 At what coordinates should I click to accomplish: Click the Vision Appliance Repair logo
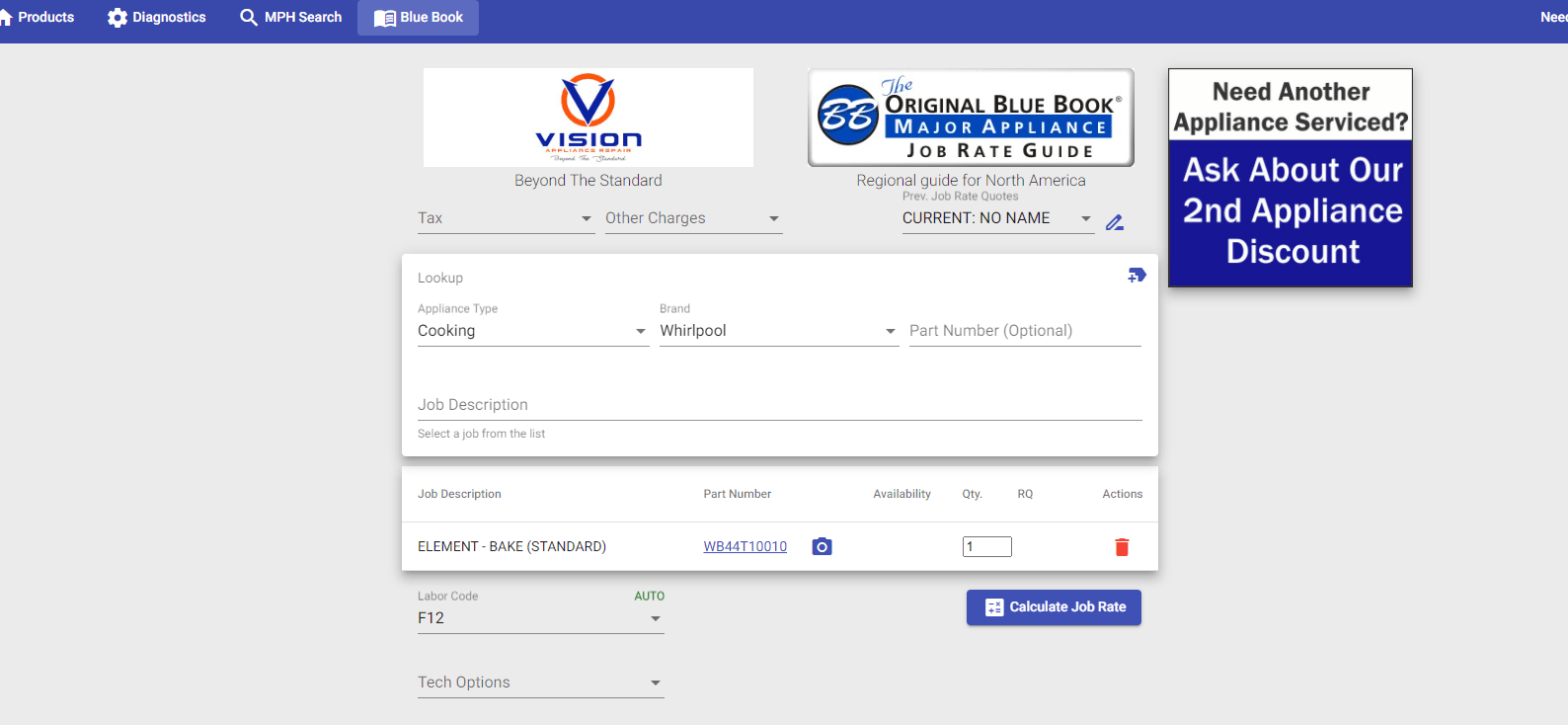[588, 118]
